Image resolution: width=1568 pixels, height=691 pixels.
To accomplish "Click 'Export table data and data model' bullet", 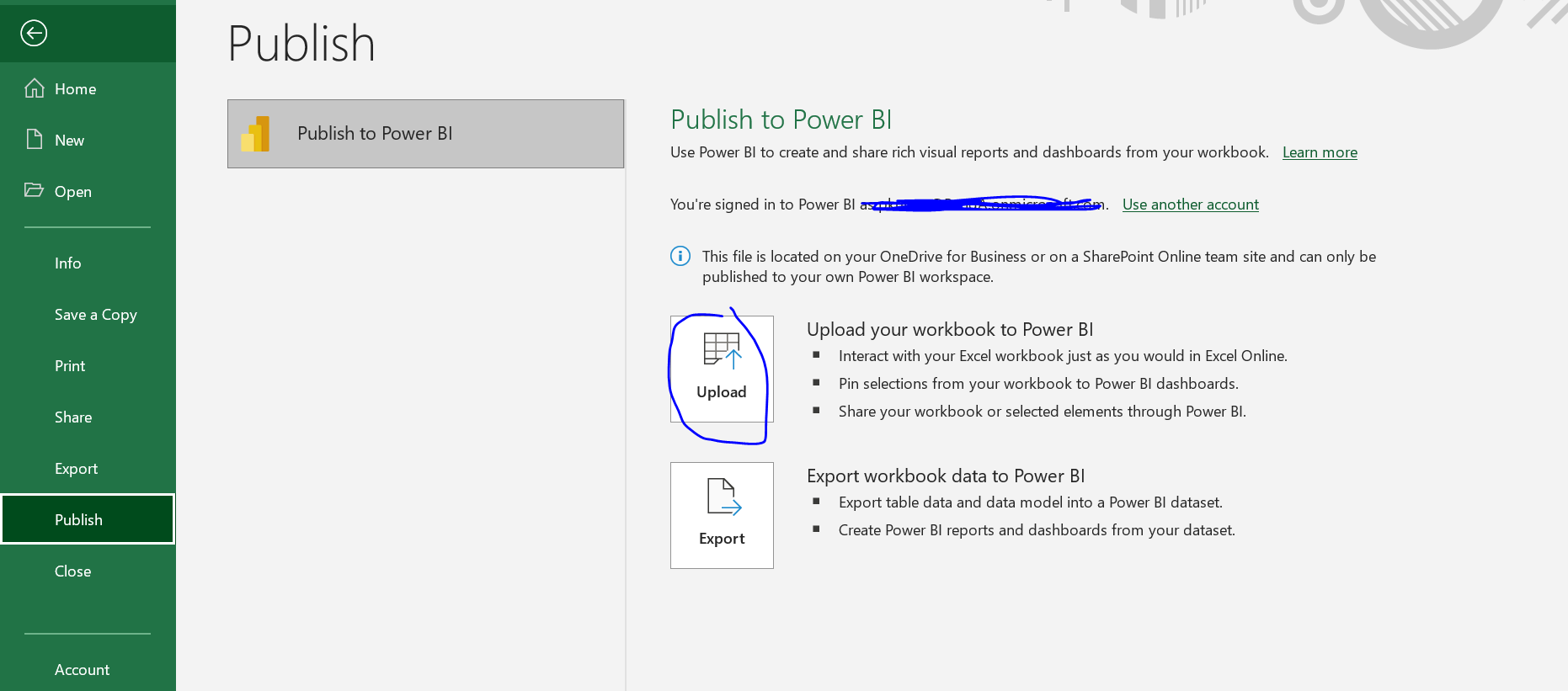I will (1031, 502).
